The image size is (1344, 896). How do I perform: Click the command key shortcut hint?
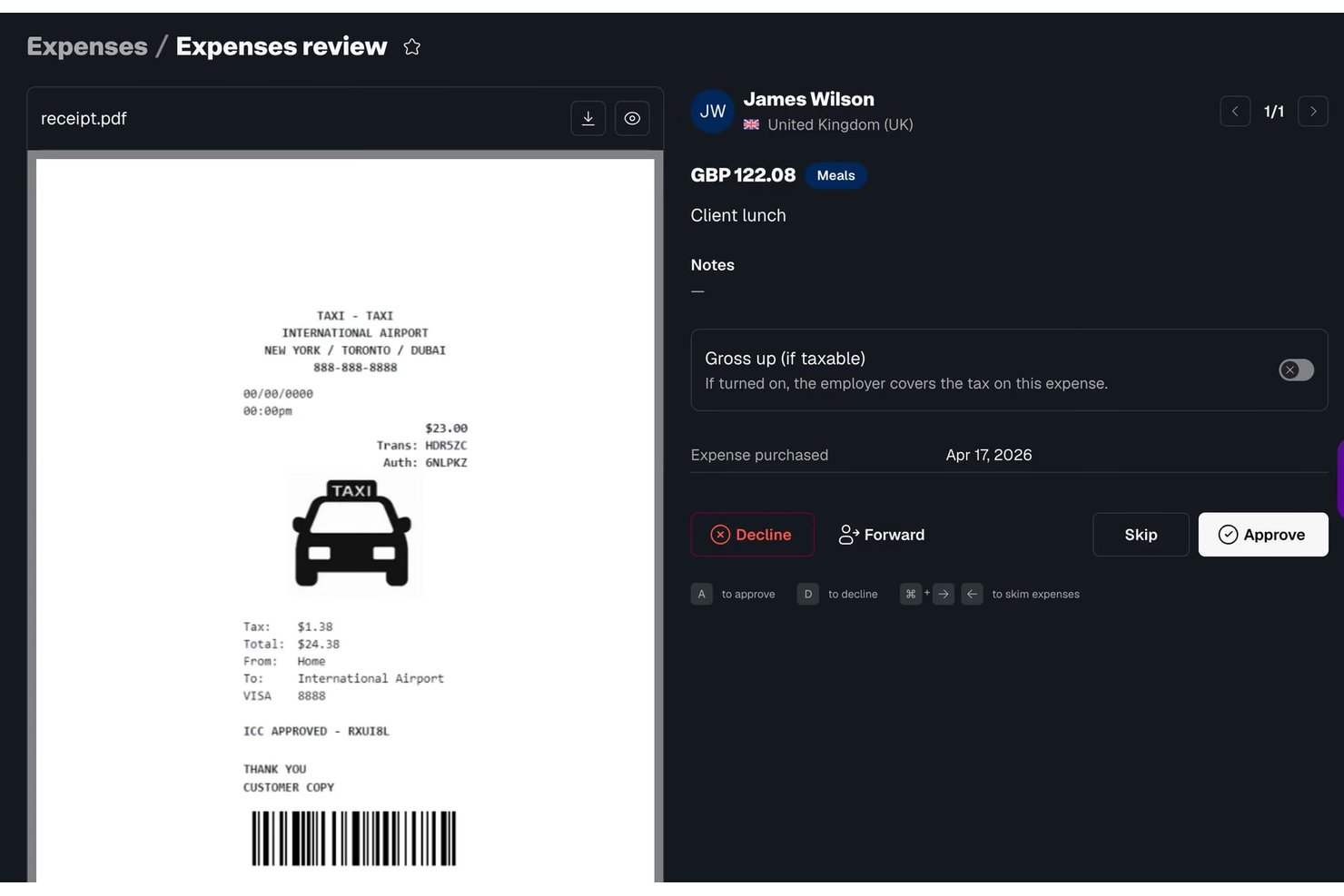(911, 594)
